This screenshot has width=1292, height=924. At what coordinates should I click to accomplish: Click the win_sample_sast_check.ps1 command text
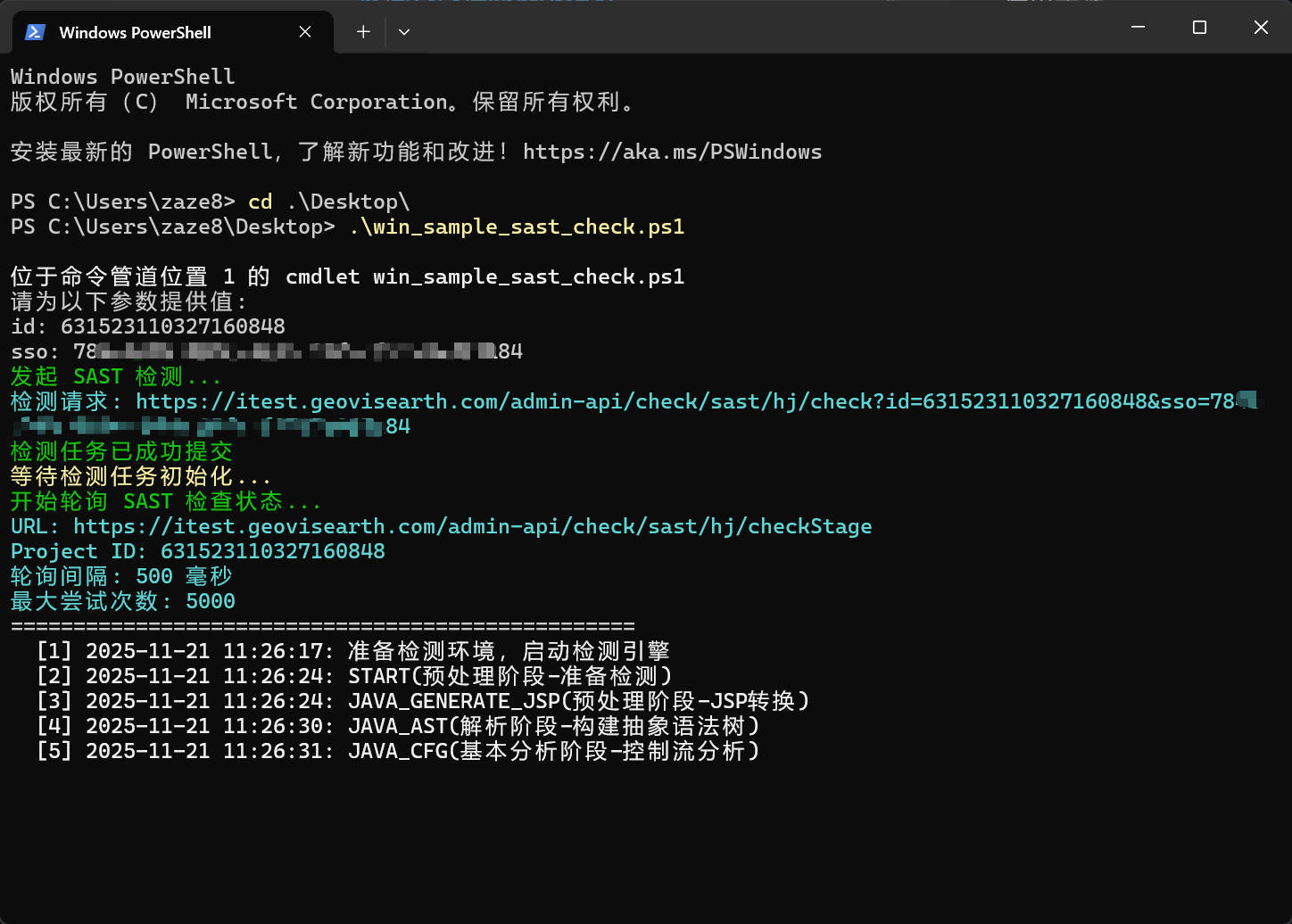(518, 227)
